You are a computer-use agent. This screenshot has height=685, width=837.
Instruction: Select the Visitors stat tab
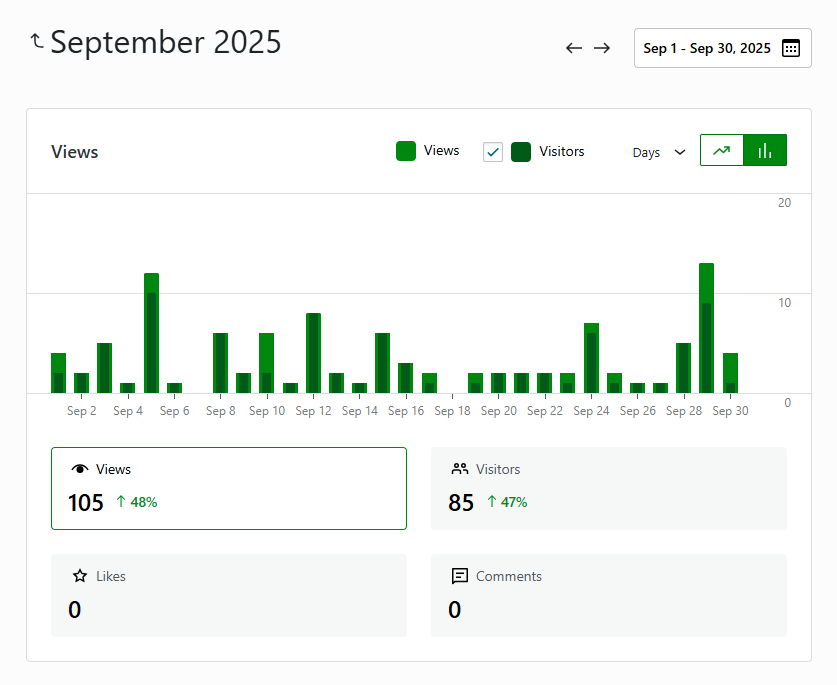[608, 488]
